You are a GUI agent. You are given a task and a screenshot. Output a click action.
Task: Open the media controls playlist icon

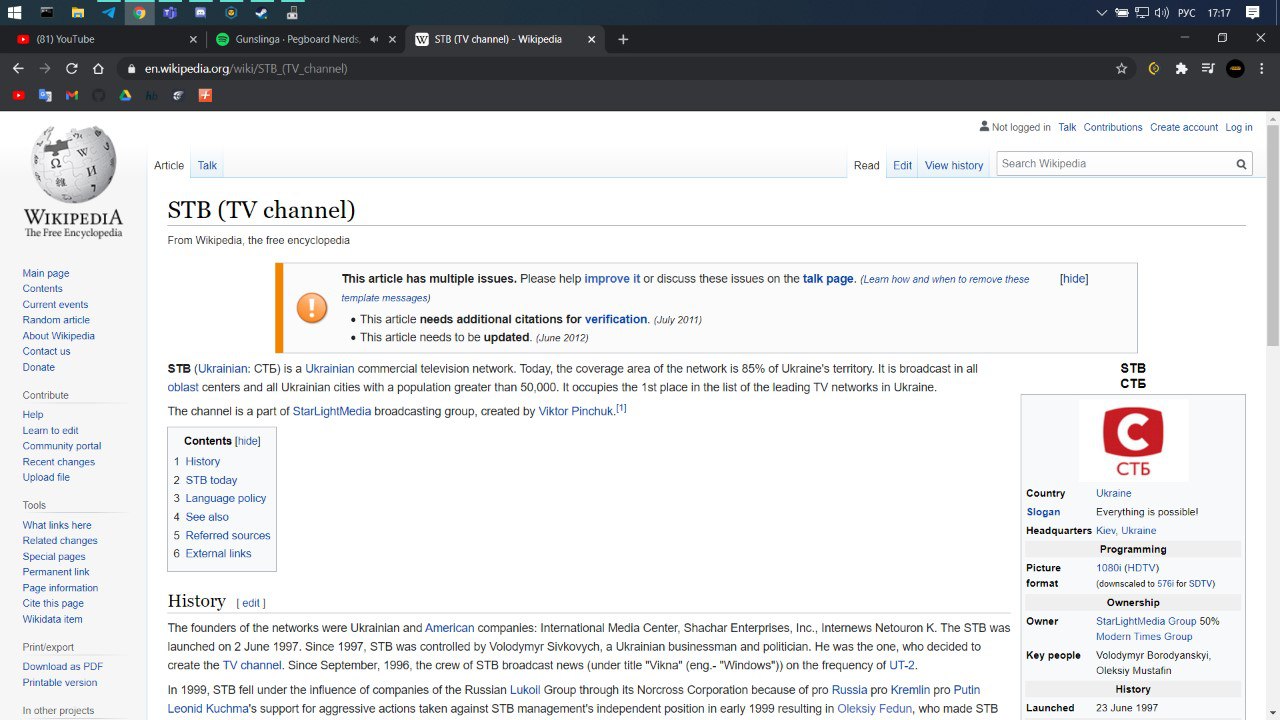click(1208, 69)
